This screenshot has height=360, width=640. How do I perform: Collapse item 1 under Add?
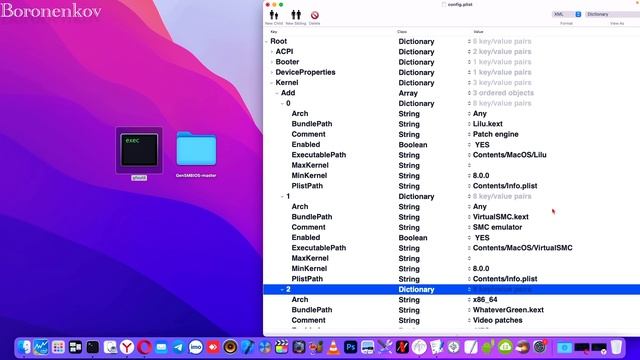pos(282,197)
